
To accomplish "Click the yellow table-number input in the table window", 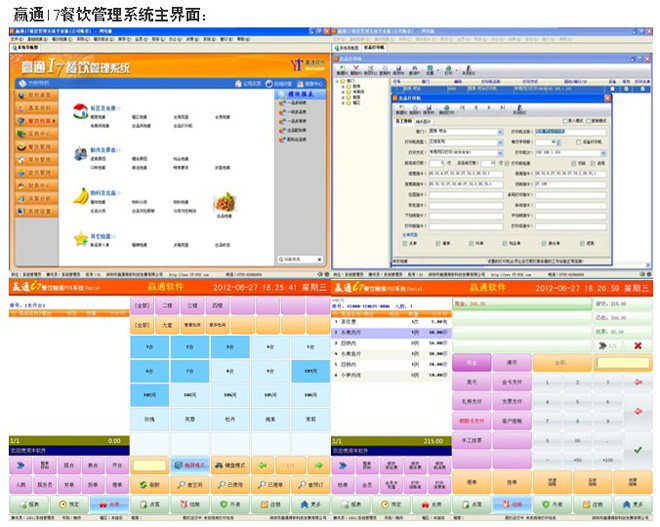I will pyautogui.click(x=150, y=466).
